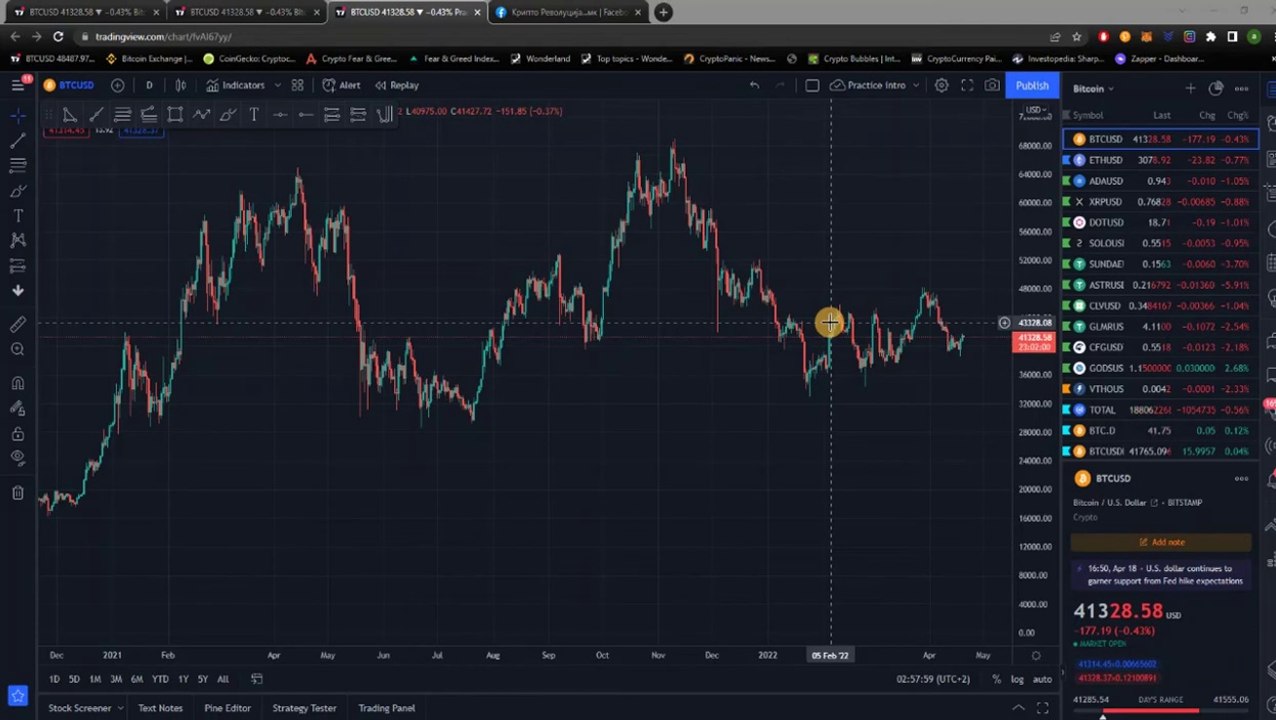Select the rectangle shape tool in the floating toolbar

click(175, 115)
